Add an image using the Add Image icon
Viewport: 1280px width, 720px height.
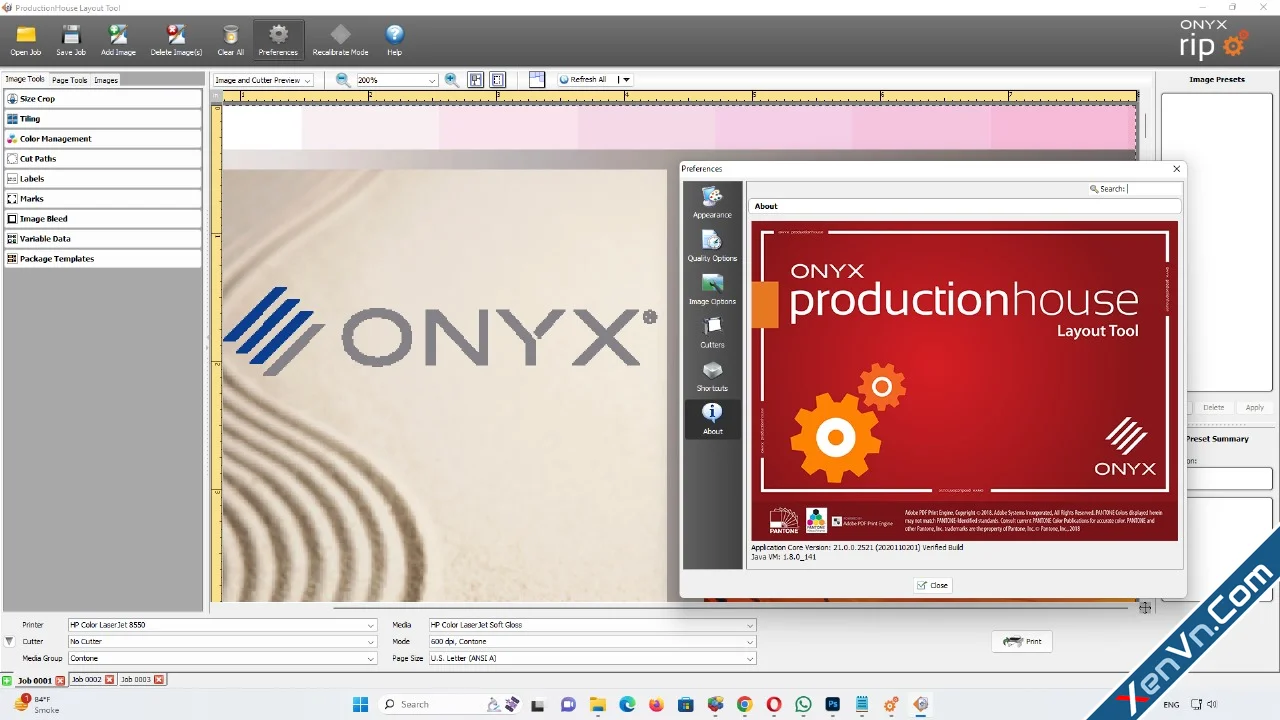[x=118, y=40]
